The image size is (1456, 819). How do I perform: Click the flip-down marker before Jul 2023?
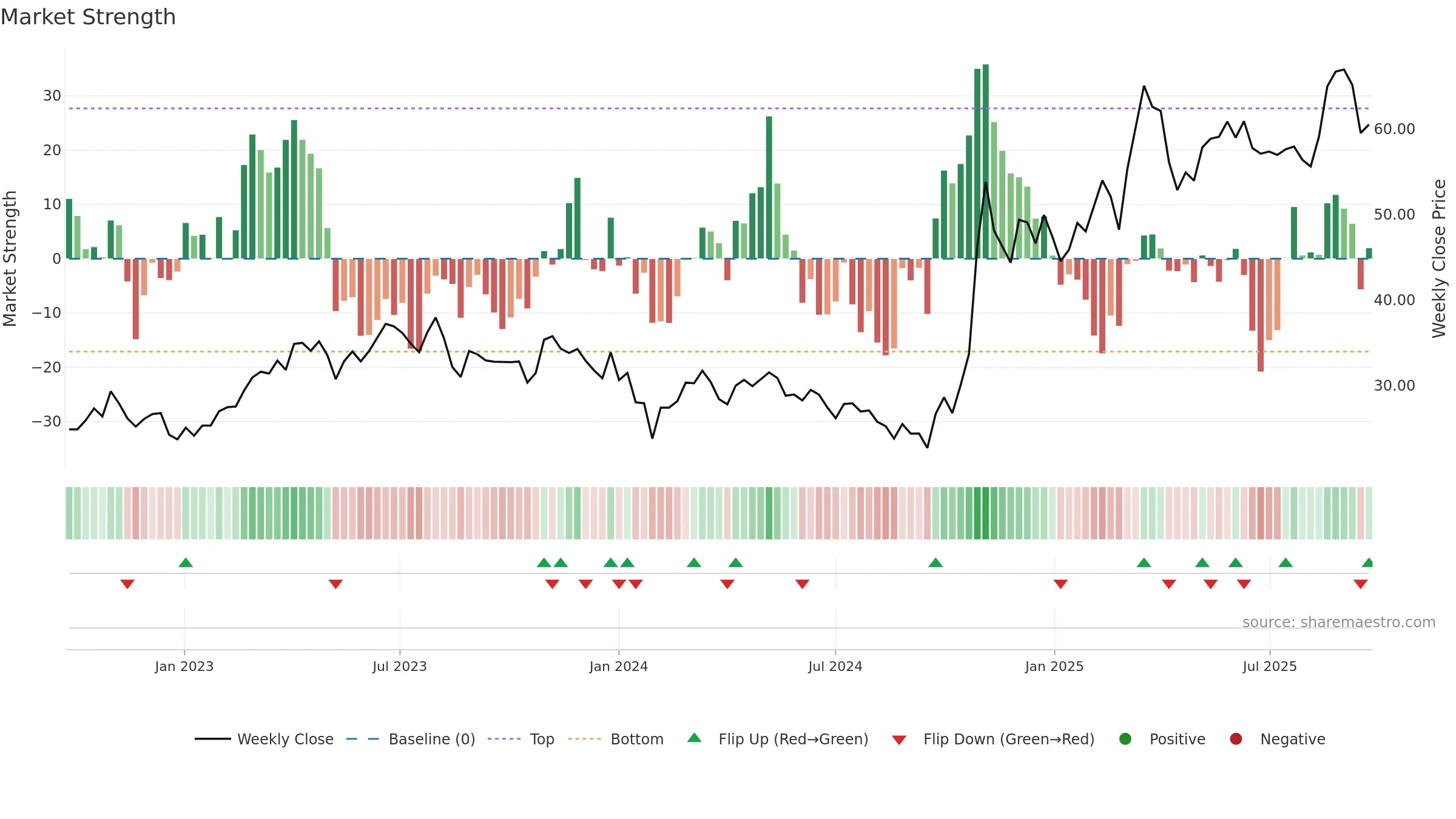pyautogui.click(x=335, y=584)
